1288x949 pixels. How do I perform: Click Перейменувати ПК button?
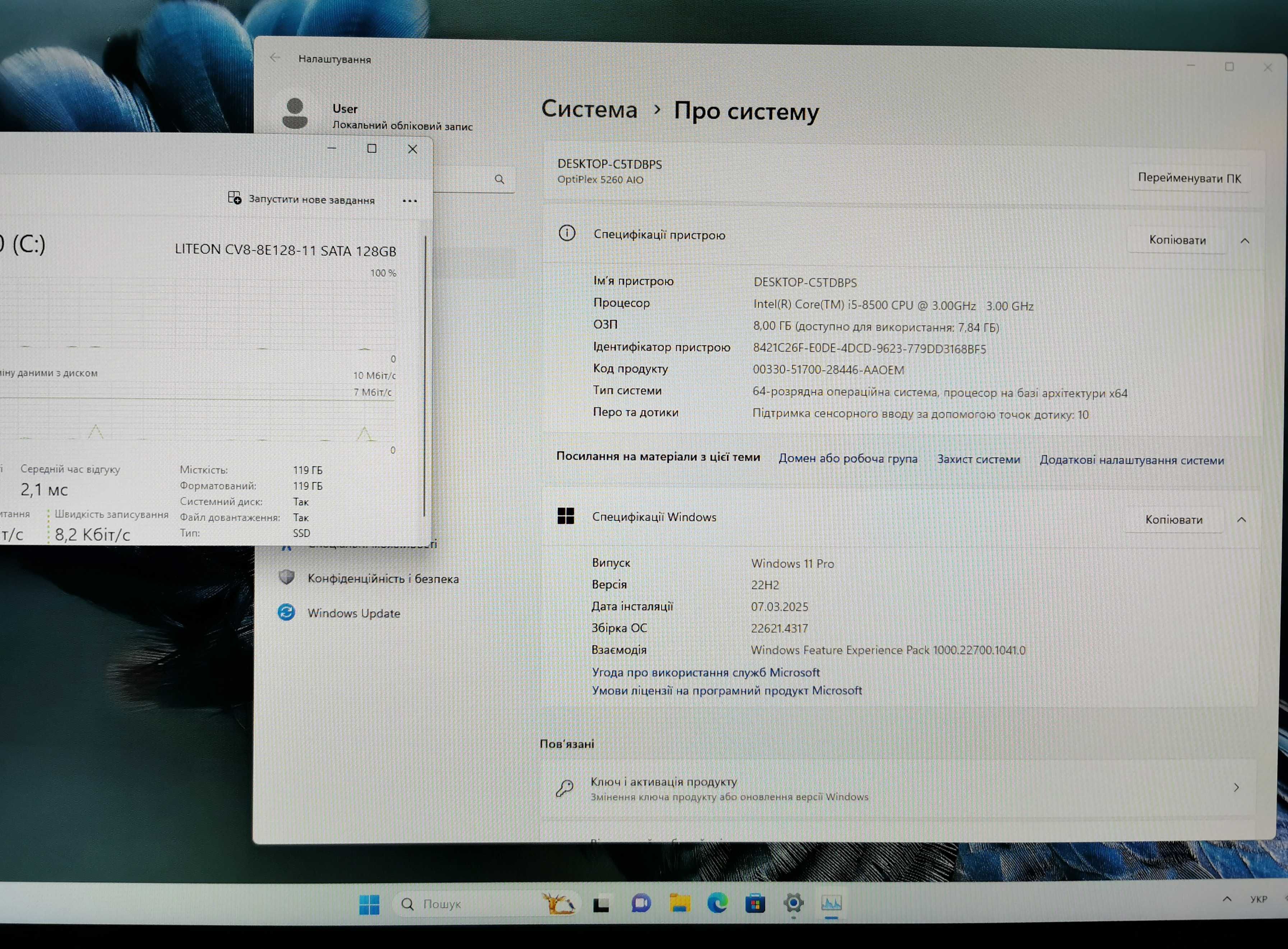[1189, 178]
